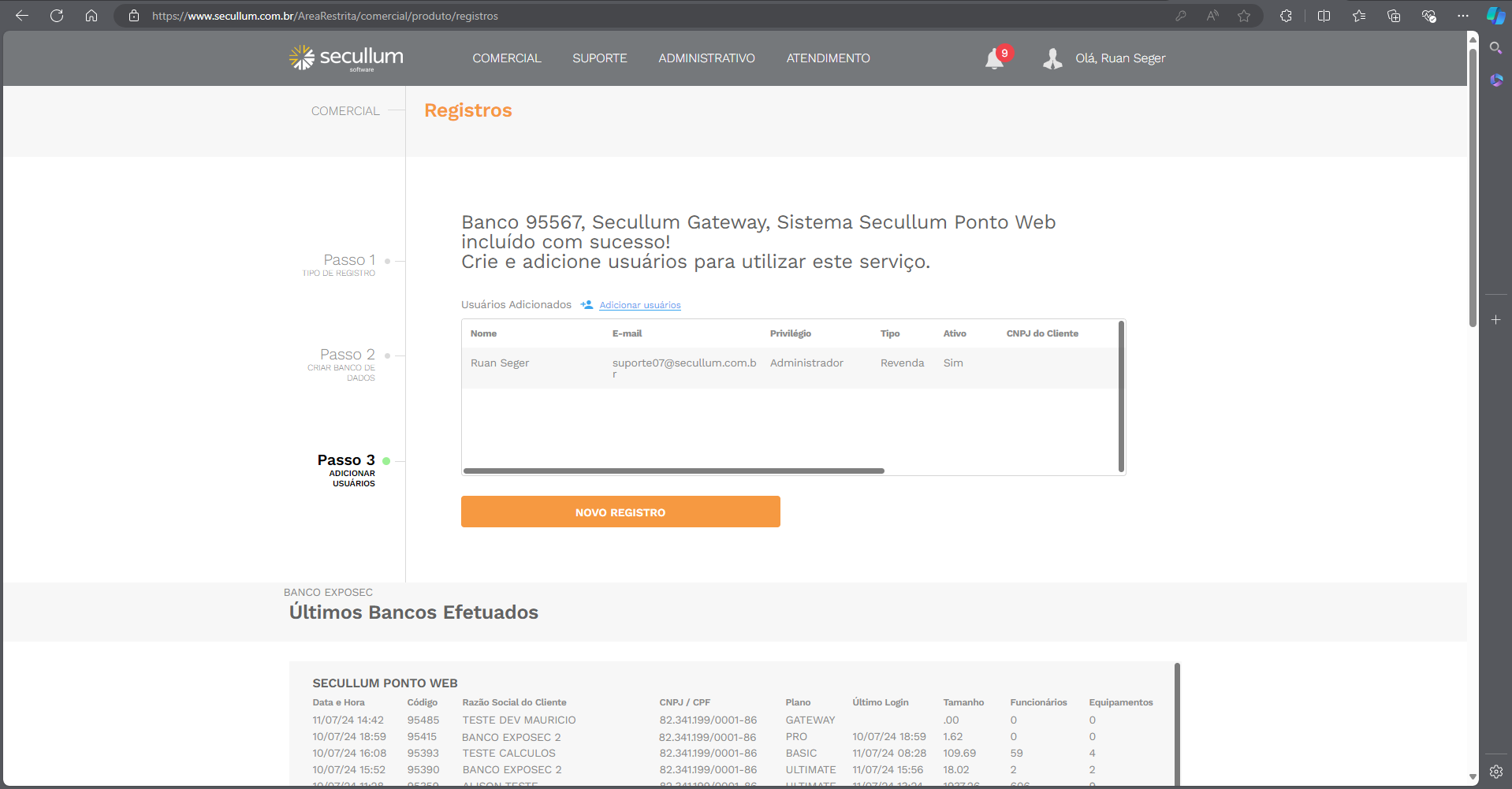Click the horizontal scrollbar of users table
This screenshot has height=789, width=1512.
673,471
